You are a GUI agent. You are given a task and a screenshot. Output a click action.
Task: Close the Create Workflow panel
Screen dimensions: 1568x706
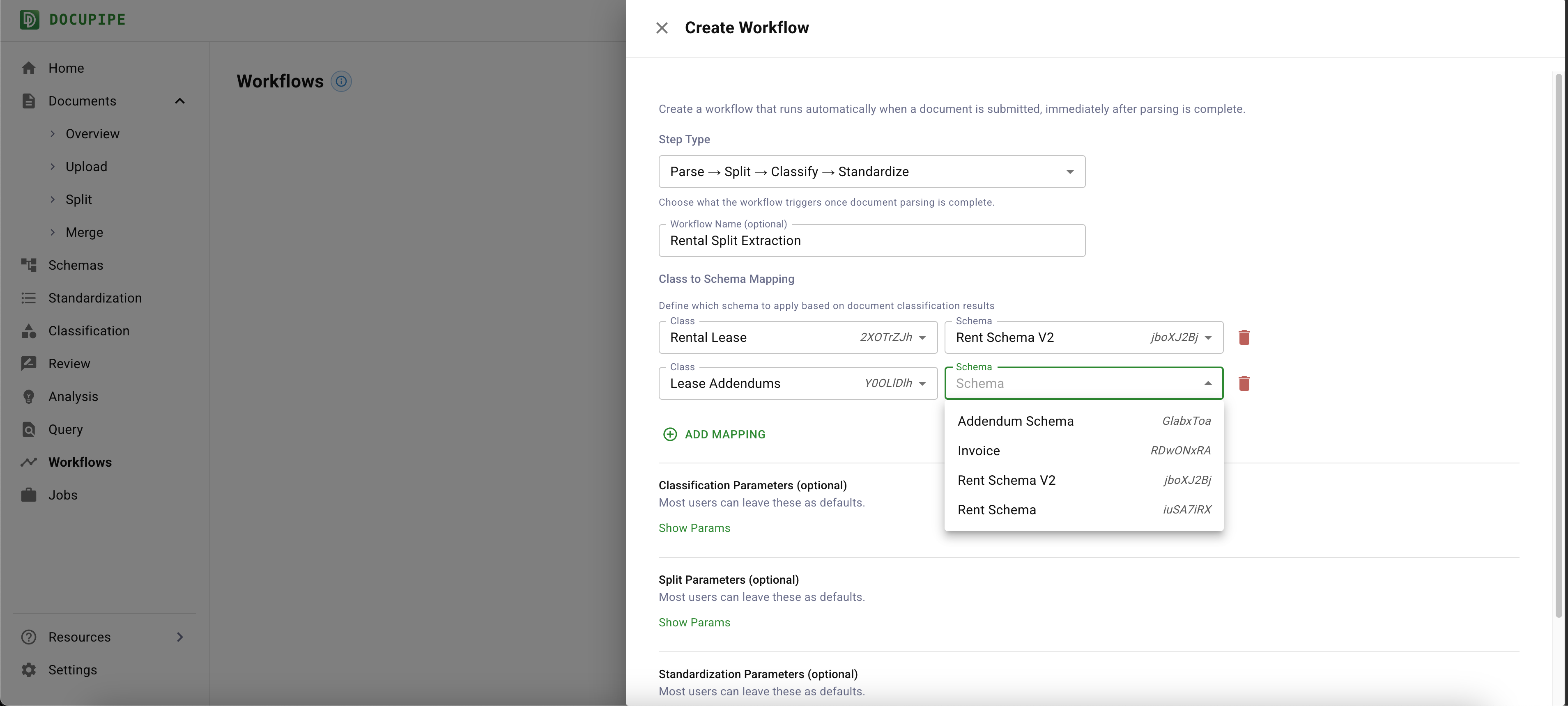pyautogui.click(x=662, y=28)
